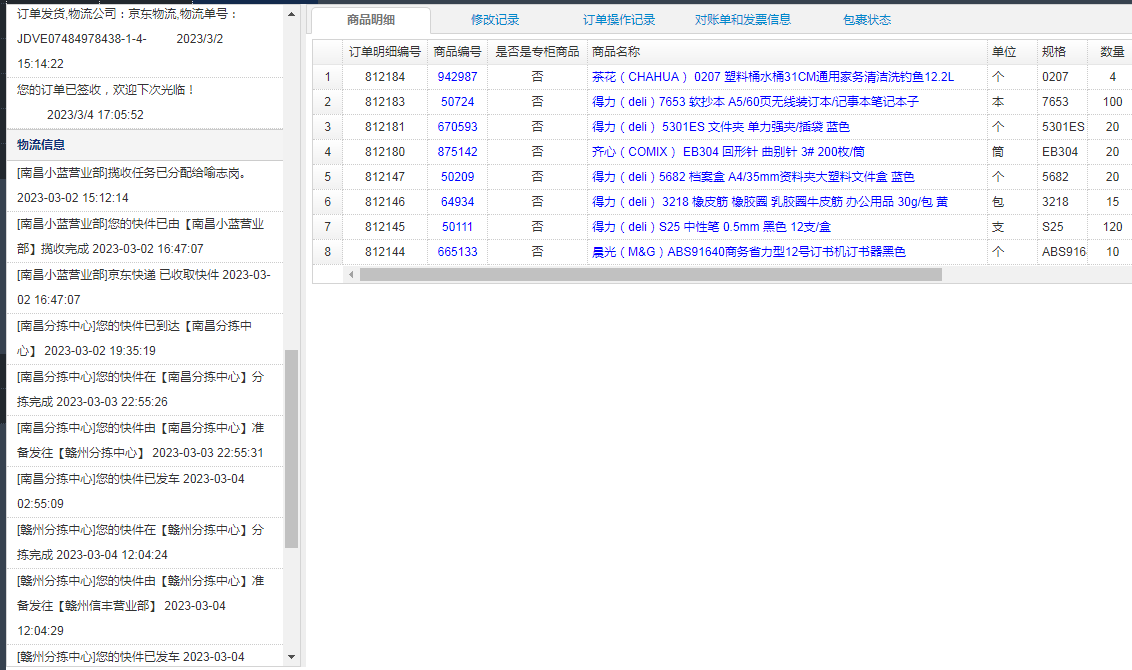This screenshot has height=670, width=1132.
Task: Click the 是否是专柜商品 column header
Action: point(537,52)
